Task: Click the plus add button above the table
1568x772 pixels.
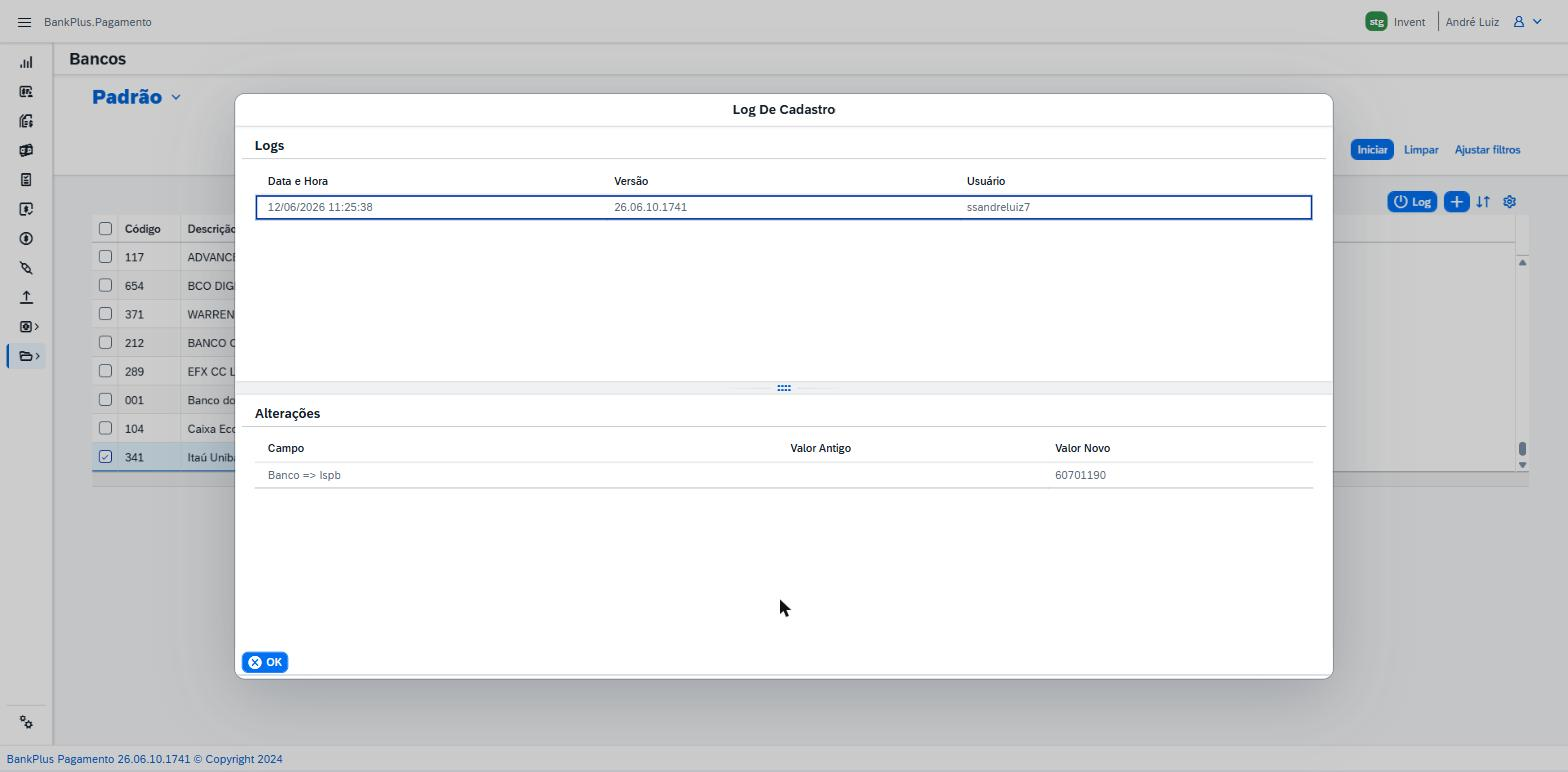Action: (x=1456, y=202)
